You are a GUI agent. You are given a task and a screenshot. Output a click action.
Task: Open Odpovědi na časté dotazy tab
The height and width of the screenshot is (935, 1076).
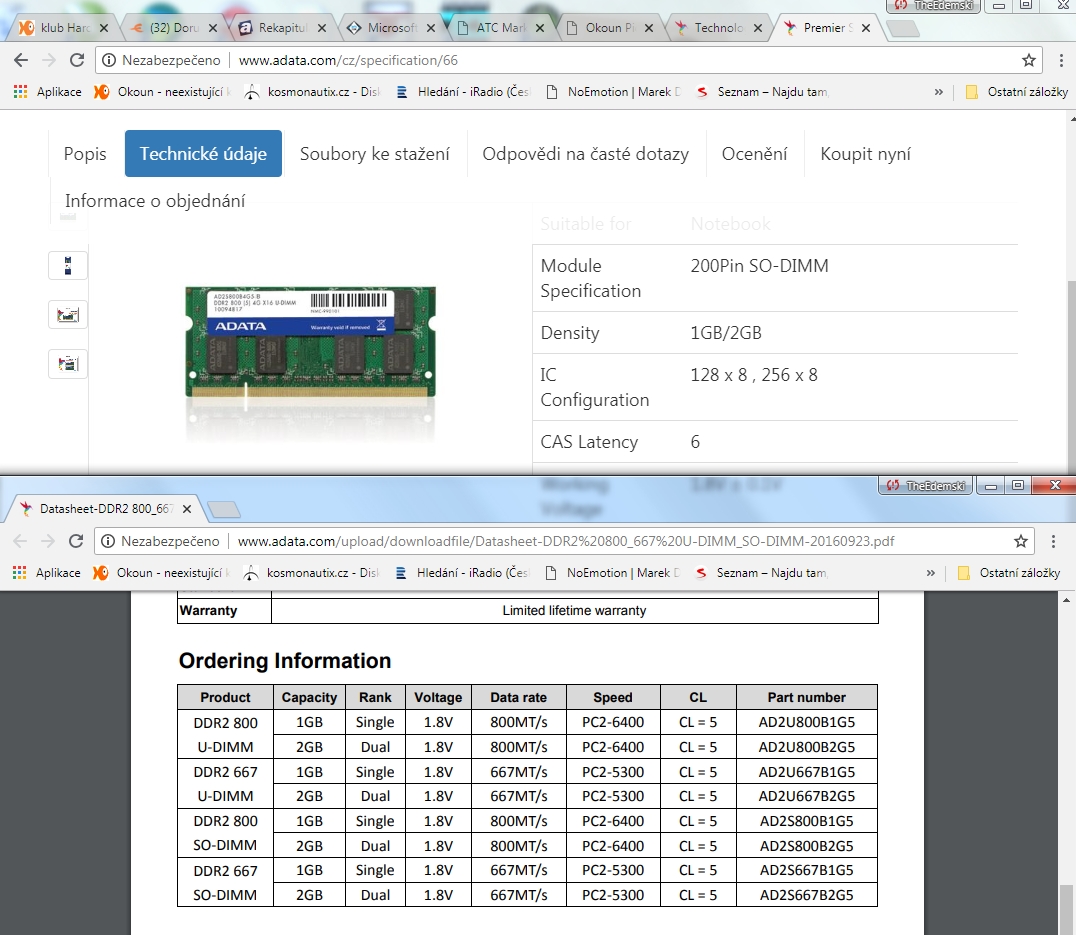tap(585, 154)
